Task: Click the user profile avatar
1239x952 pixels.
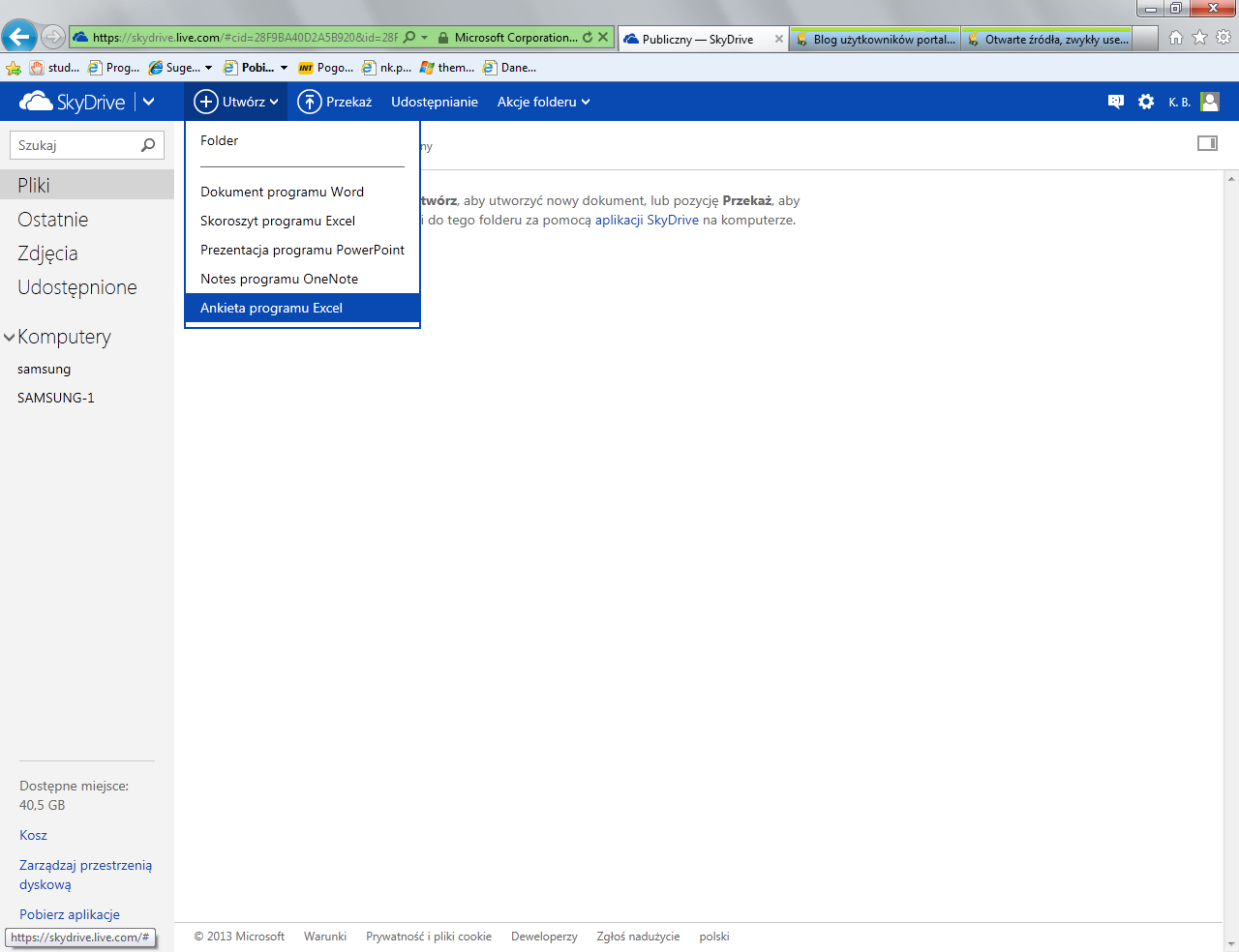Action: tap(1210, 102)
